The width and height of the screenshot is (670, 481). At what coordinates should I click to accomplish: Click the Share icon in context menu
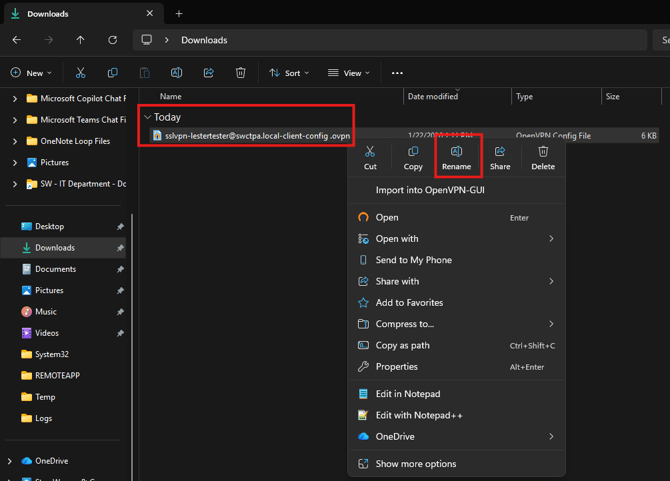(500, 152)
